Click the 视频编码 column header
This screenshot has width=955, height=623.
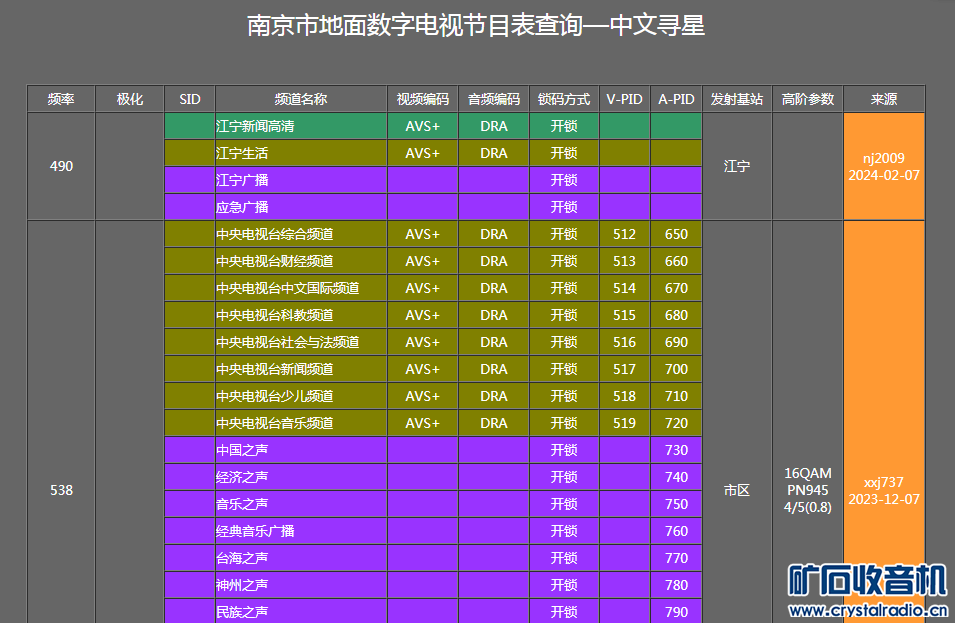423,99
